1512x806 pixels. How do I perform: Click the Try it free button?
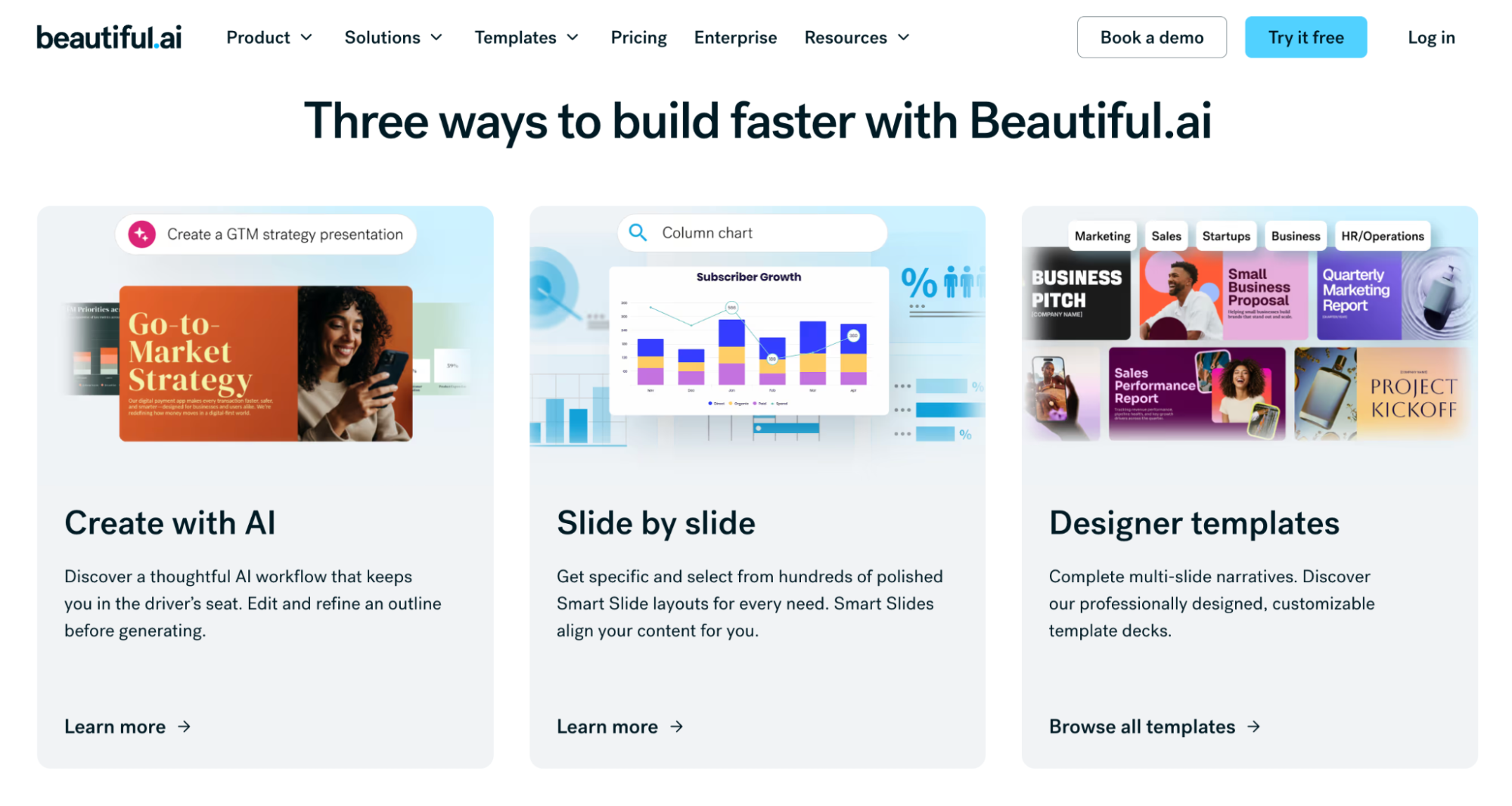click(1306, 37)
